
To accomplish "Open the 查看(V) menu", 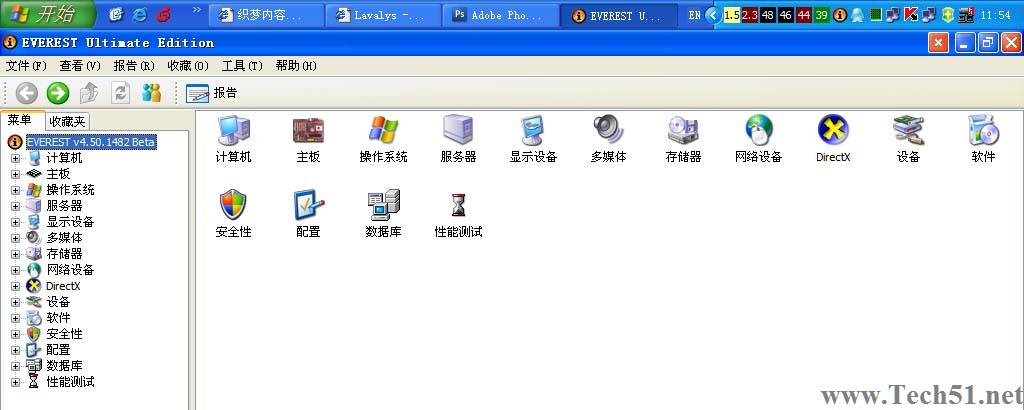I will pyautogui.click(x=80, y=65).
